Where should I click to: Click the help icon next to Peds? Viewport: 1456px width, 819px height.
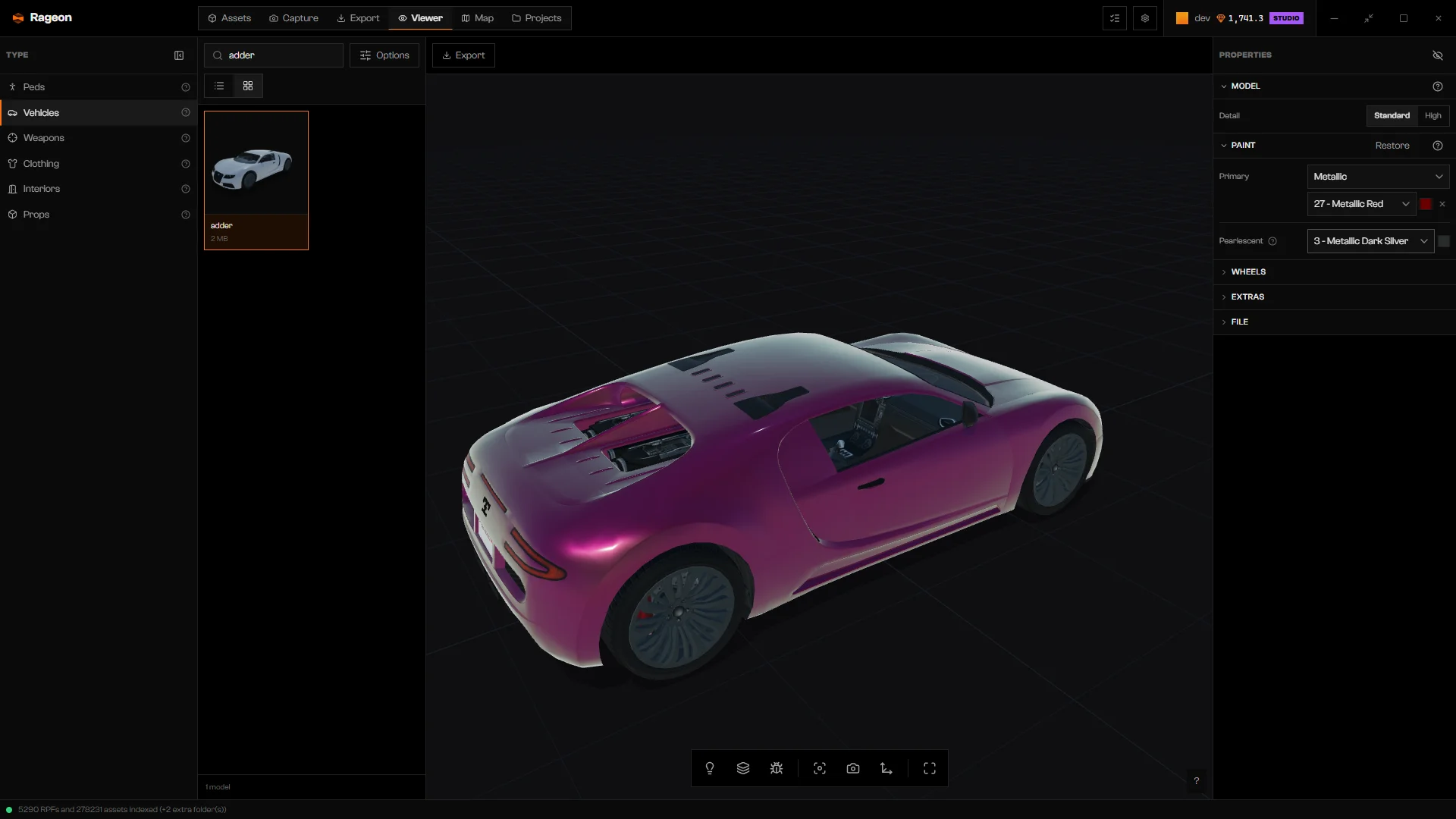(186, 87)
